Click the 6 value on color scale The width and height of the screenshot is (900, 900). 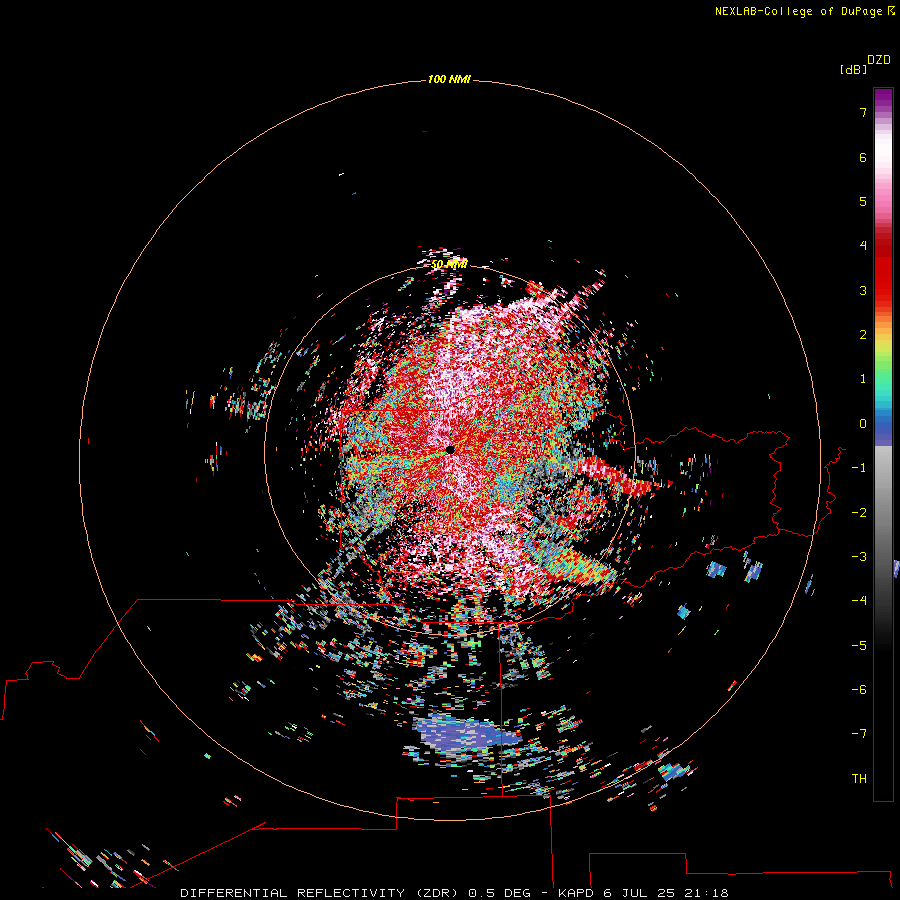coord(863,157)
